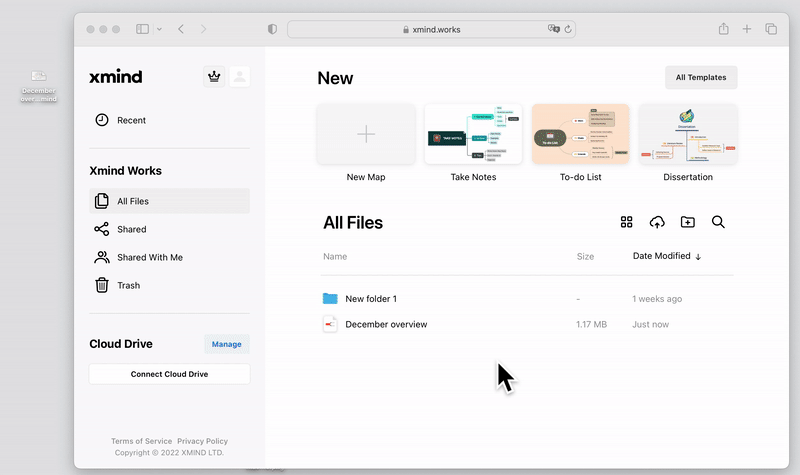
Task: Click the All Templates button
Action: (x=701, y=78)
